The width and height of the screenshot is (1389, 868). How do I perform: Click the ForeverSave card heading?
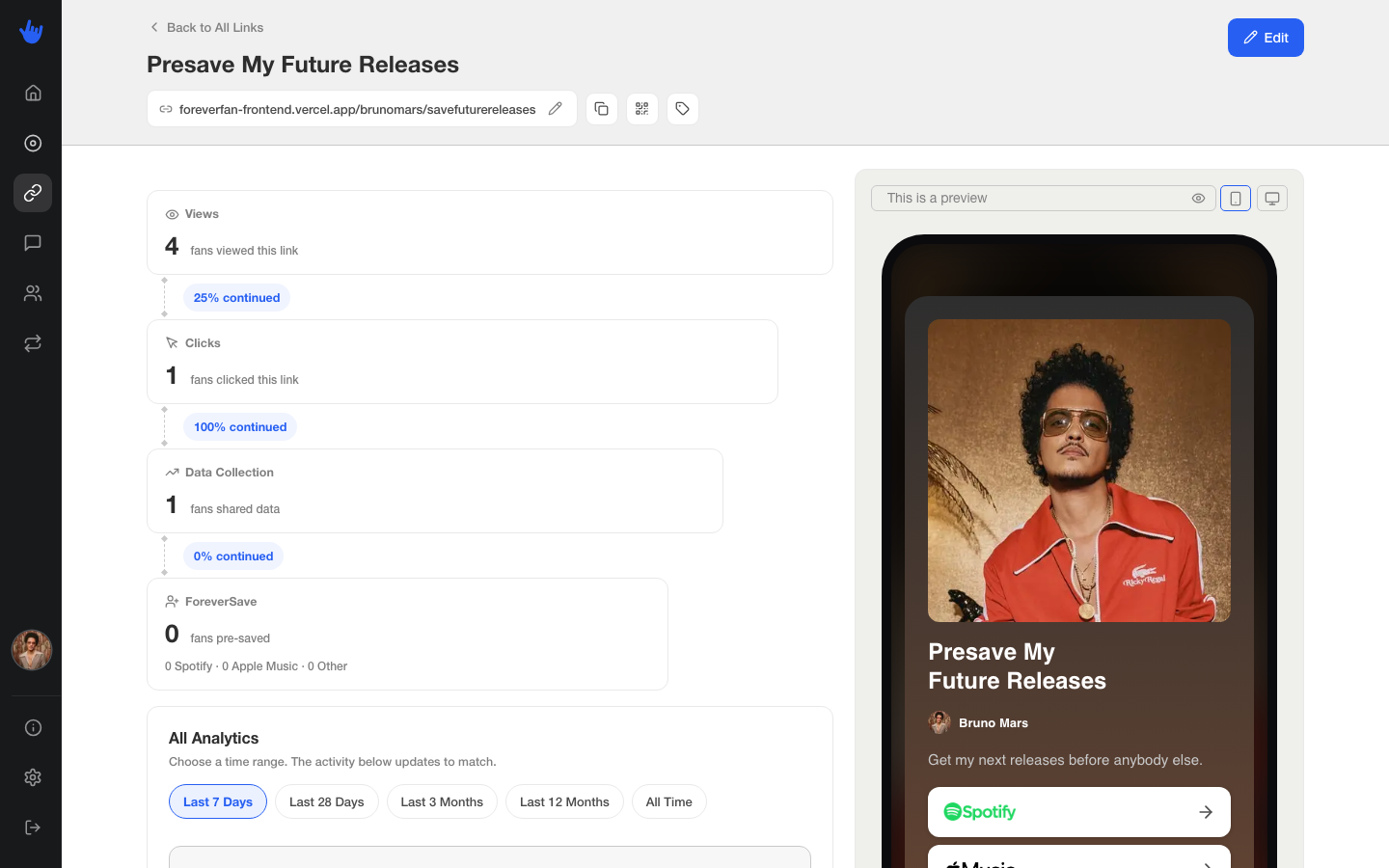pyautogui.click(x=221, y=602)
